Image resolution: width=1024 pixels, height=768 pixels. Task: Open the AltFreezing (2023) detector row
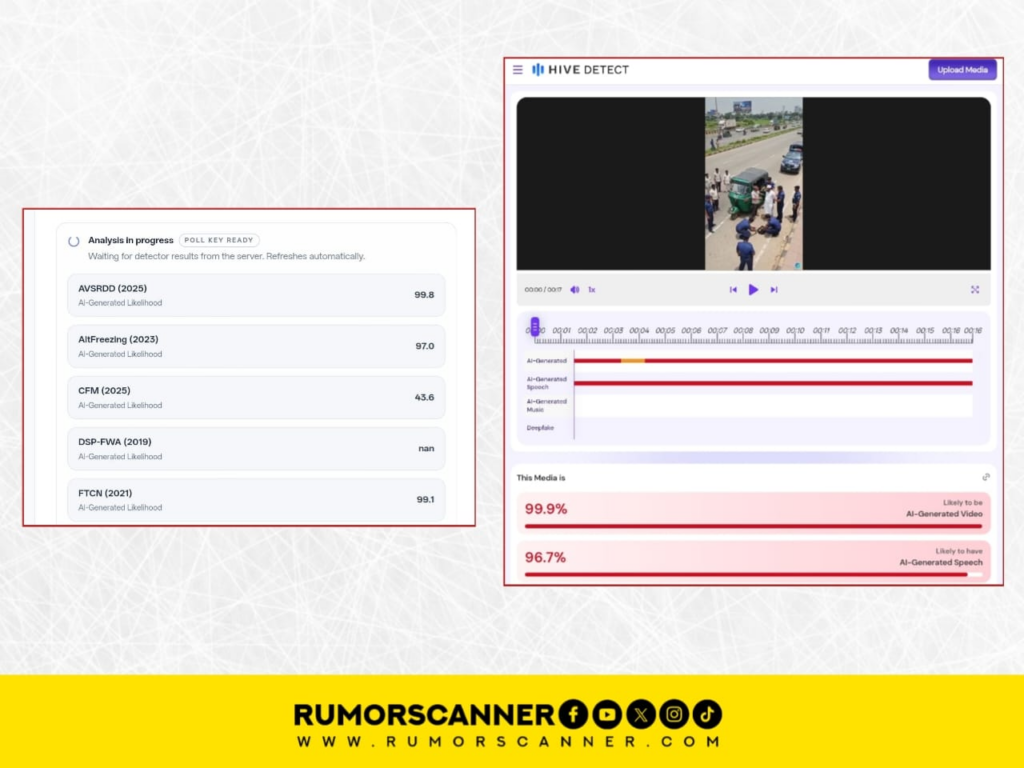256,346
